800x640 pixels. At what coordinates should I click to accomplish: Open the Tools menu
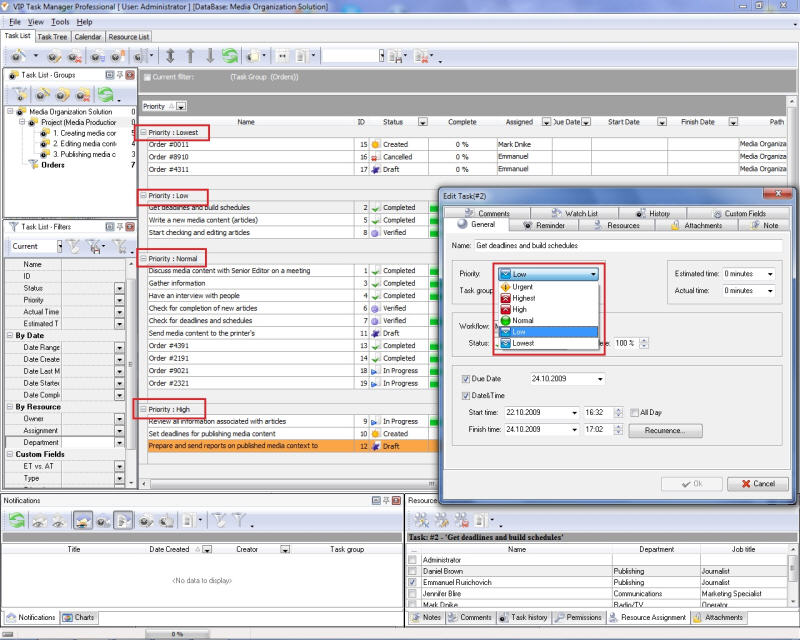(x=60, y=22)
